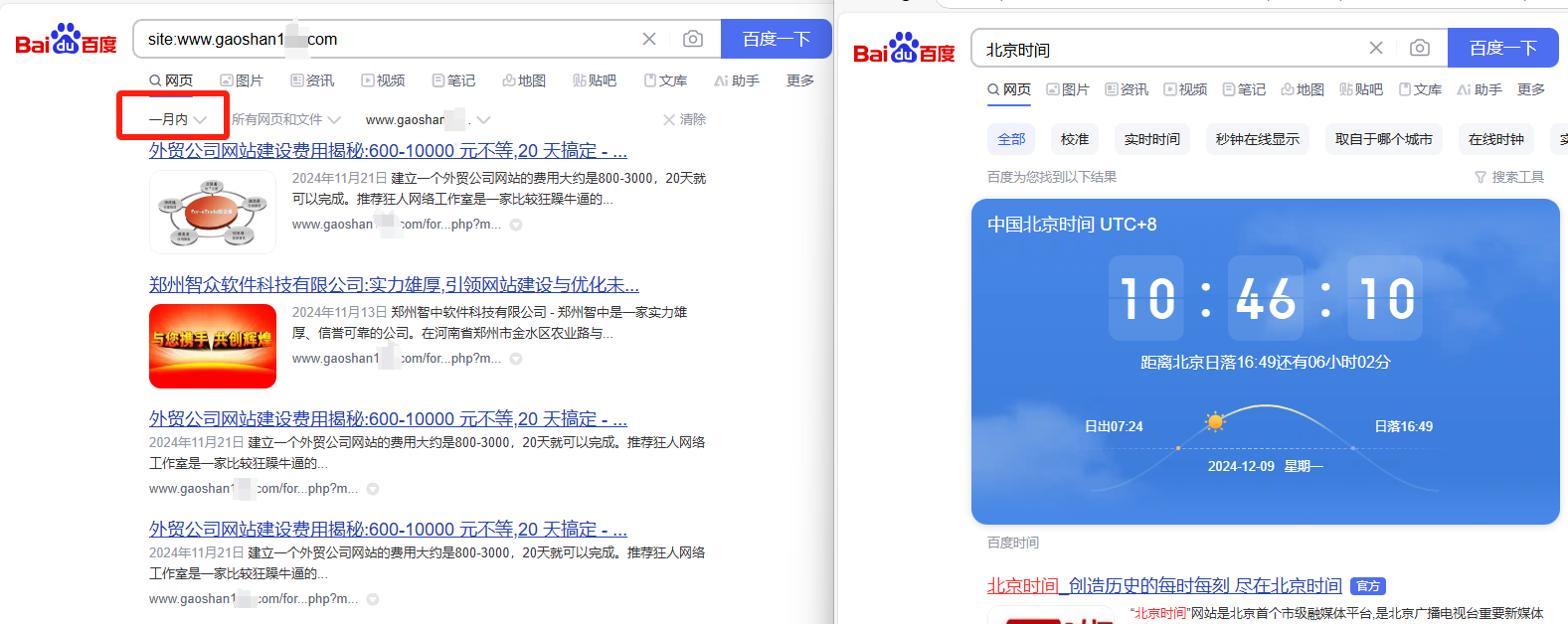The image size is (1568, 624).
Task: Open the www.gaoshan site filter dropdown
Action: click(x=428, y=119)
